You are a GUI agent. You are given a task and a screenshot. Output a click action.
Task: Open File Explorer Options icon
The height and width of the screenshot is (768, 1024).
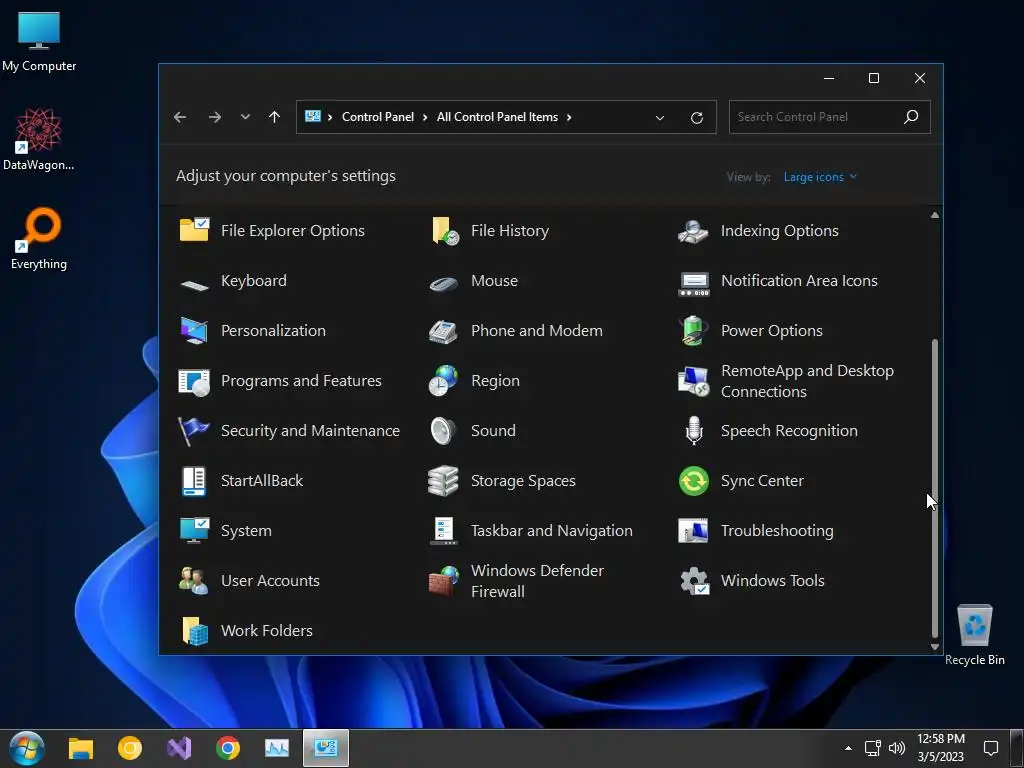pos(194,231)
